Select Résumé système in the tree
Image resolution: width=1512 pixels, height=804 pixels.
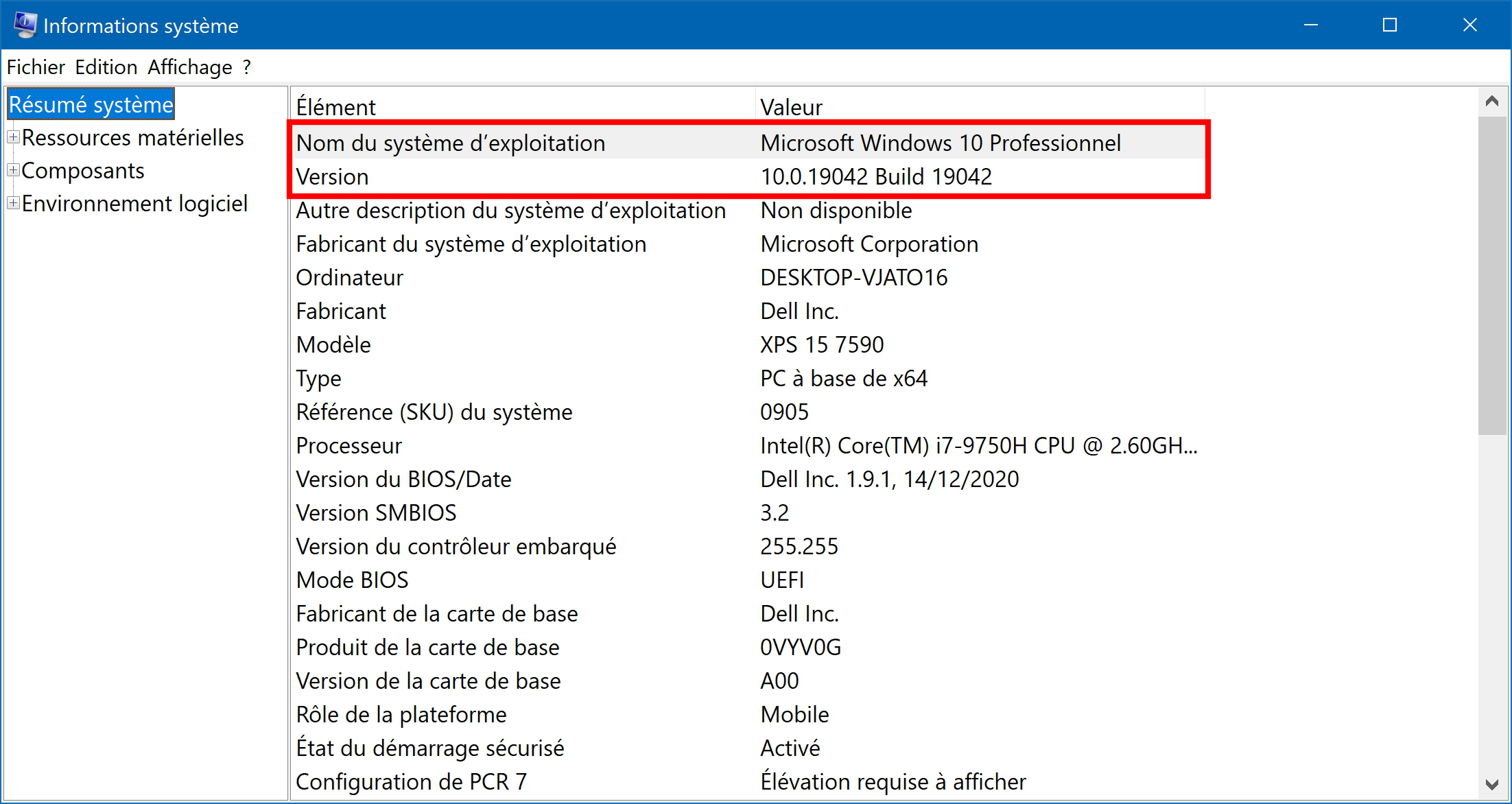pos(91,104)
